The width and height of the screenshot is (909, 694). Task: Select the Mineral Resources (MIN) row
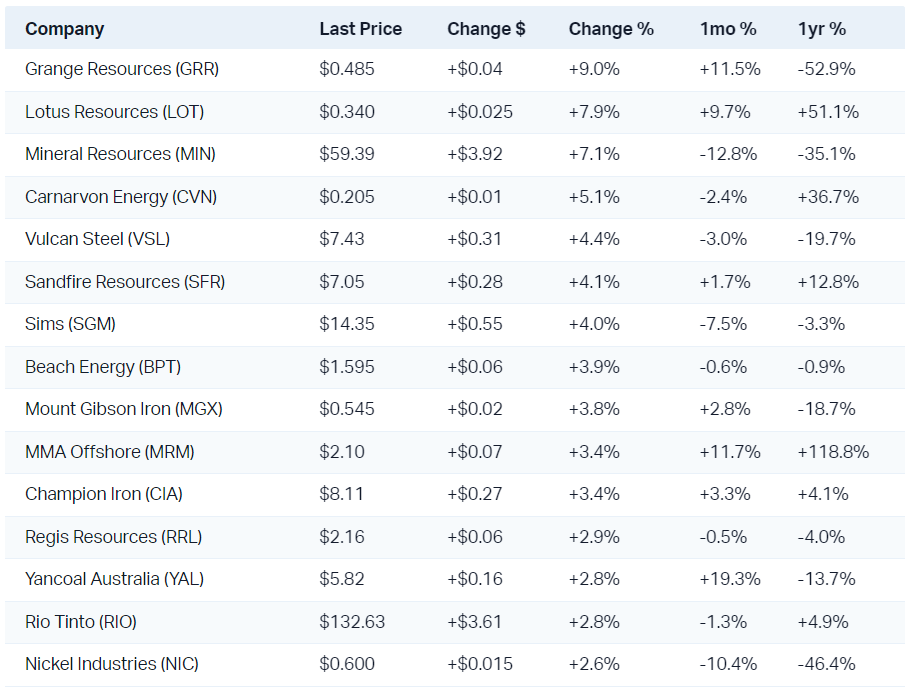click(x=120, y=154)
